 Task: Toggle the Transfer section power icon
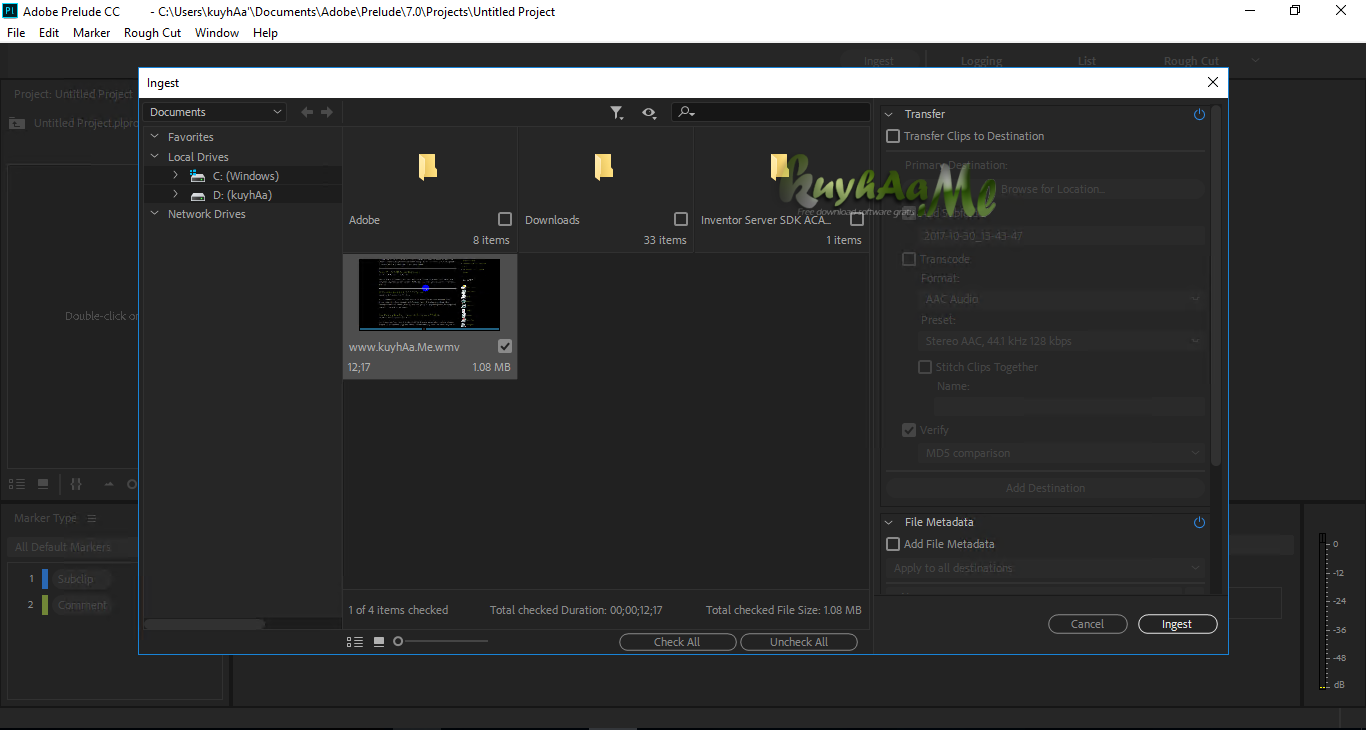[x=1199, y=115]
